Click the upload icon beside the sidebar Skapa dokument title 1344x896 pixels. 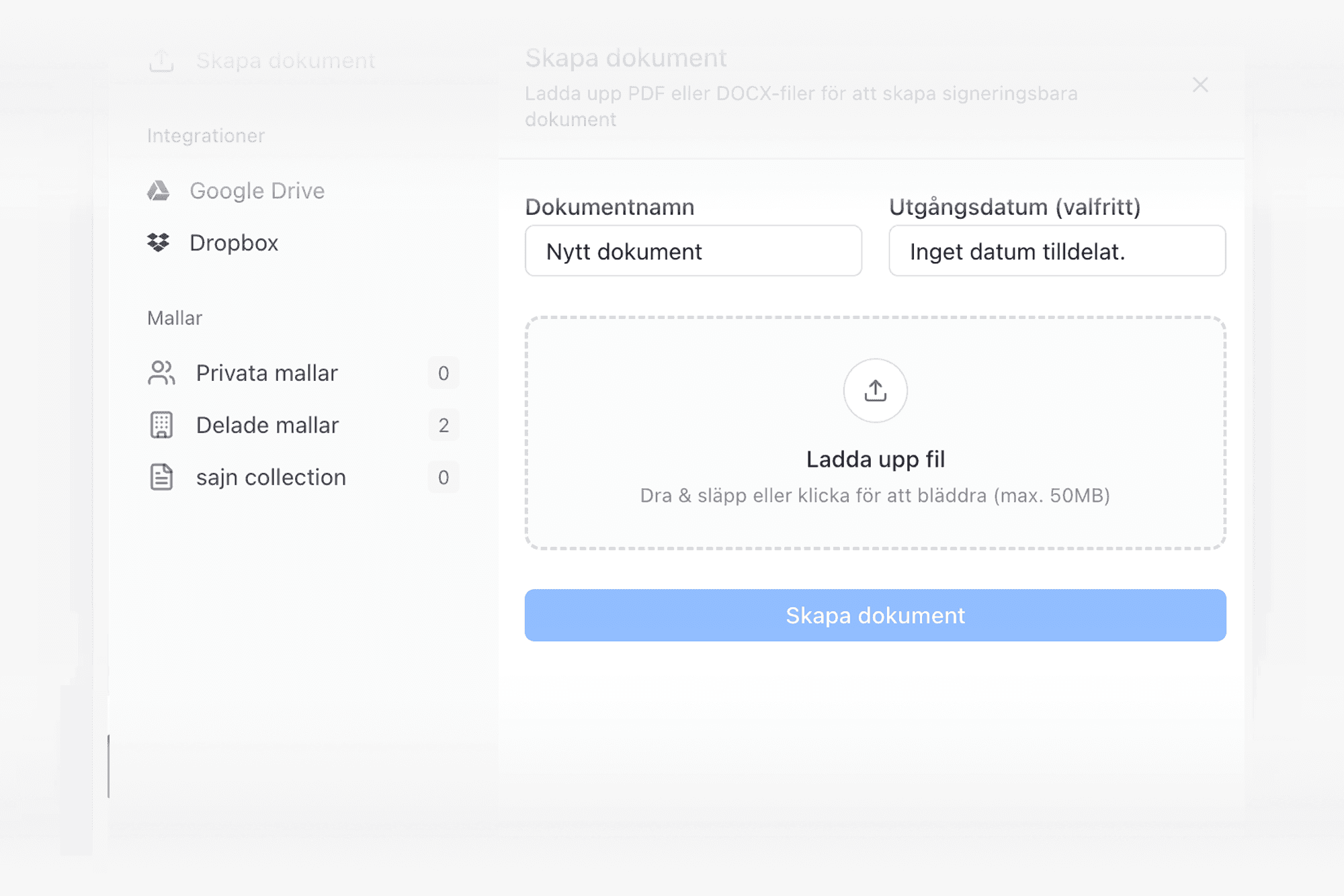tap(161, 60)
